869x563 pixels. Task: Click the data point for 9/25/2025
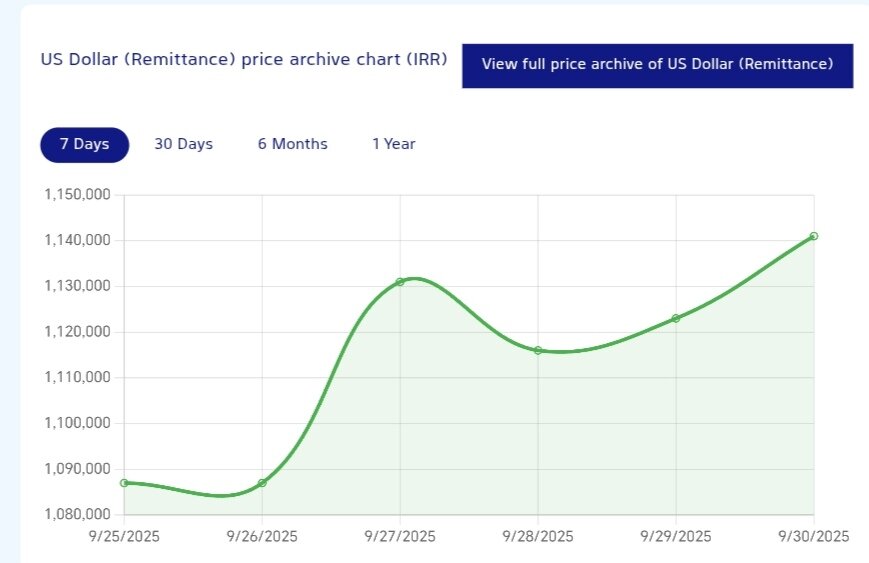[124, 483]
